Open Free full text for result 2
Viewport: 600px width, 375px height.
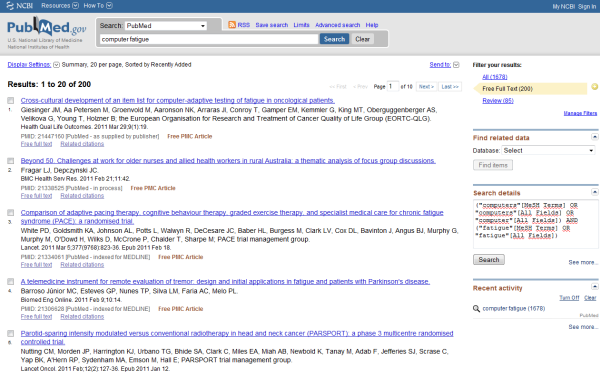click(36, 196)
